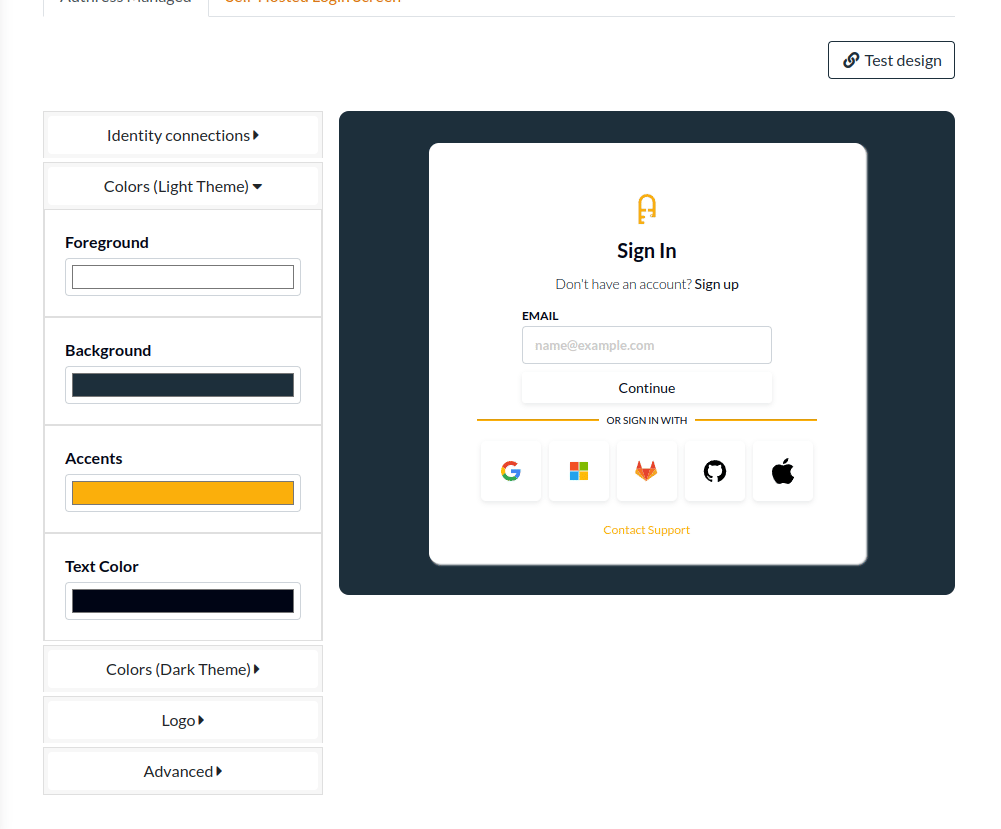Screen dimensions: 1001x829
Task: Click the orange key logo above Sign In
Action: [647, 210]
